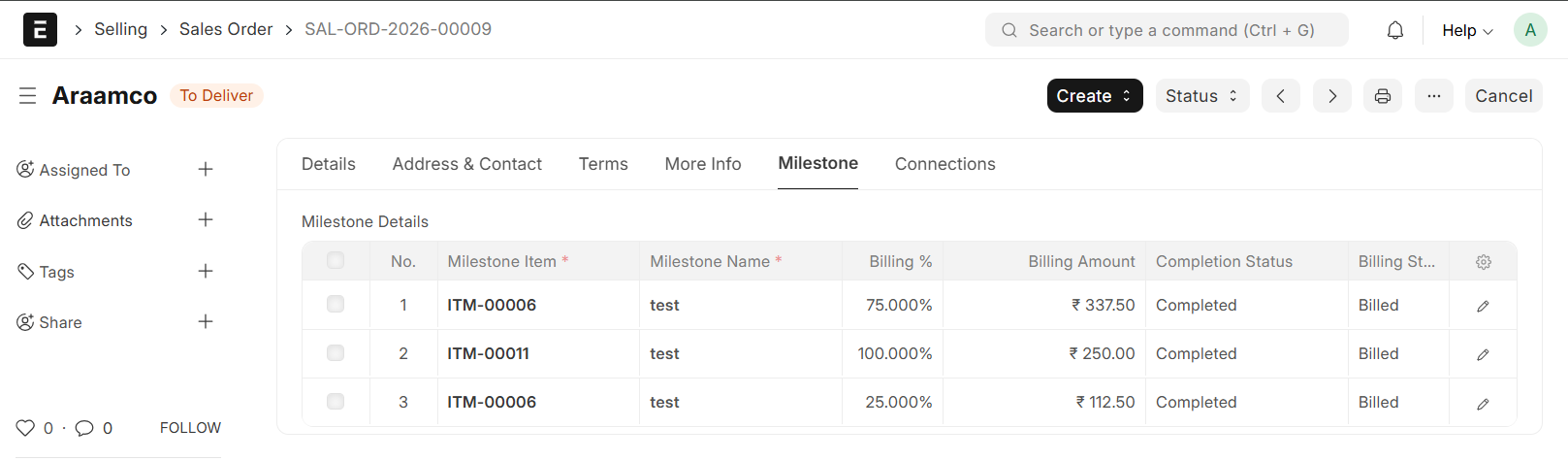Click the Selling breadcrumb link
This screenshot has height=461, width=1568.
point(120,29)
